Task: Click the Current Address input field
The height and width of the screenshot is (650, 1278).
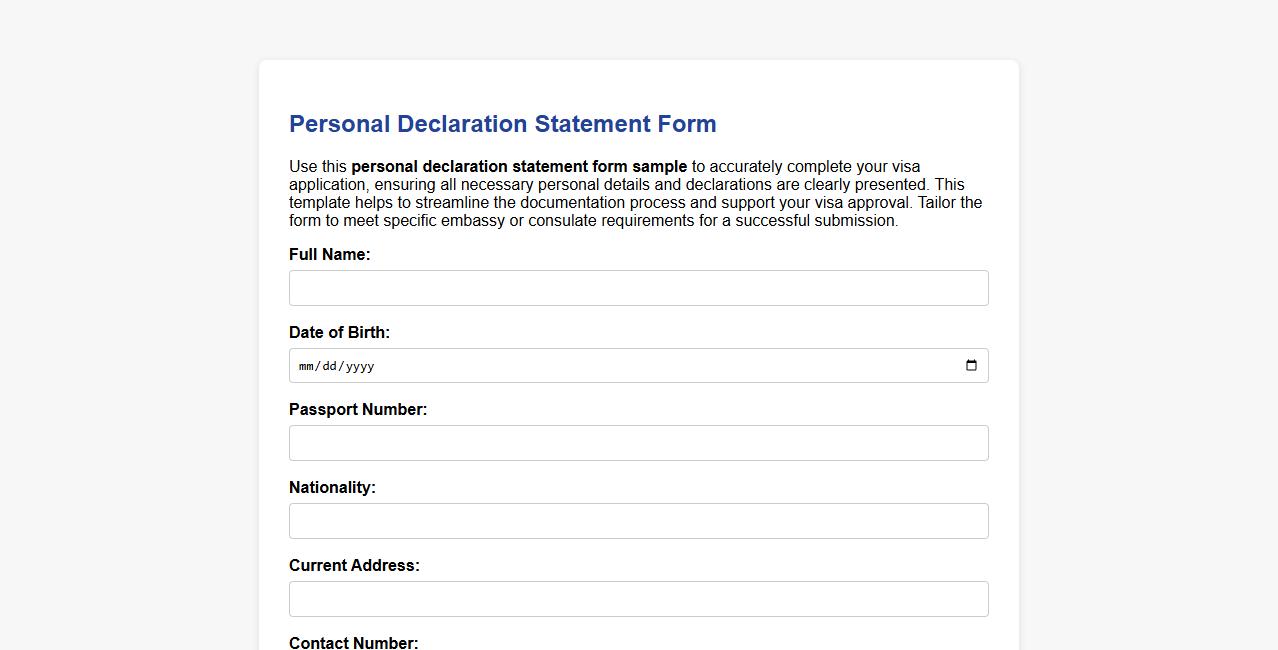Action: 638,598
